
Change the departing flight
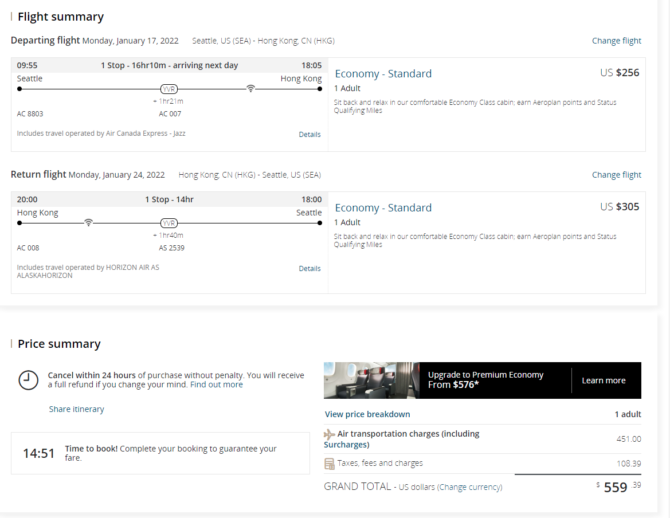(x=616, y=41)
